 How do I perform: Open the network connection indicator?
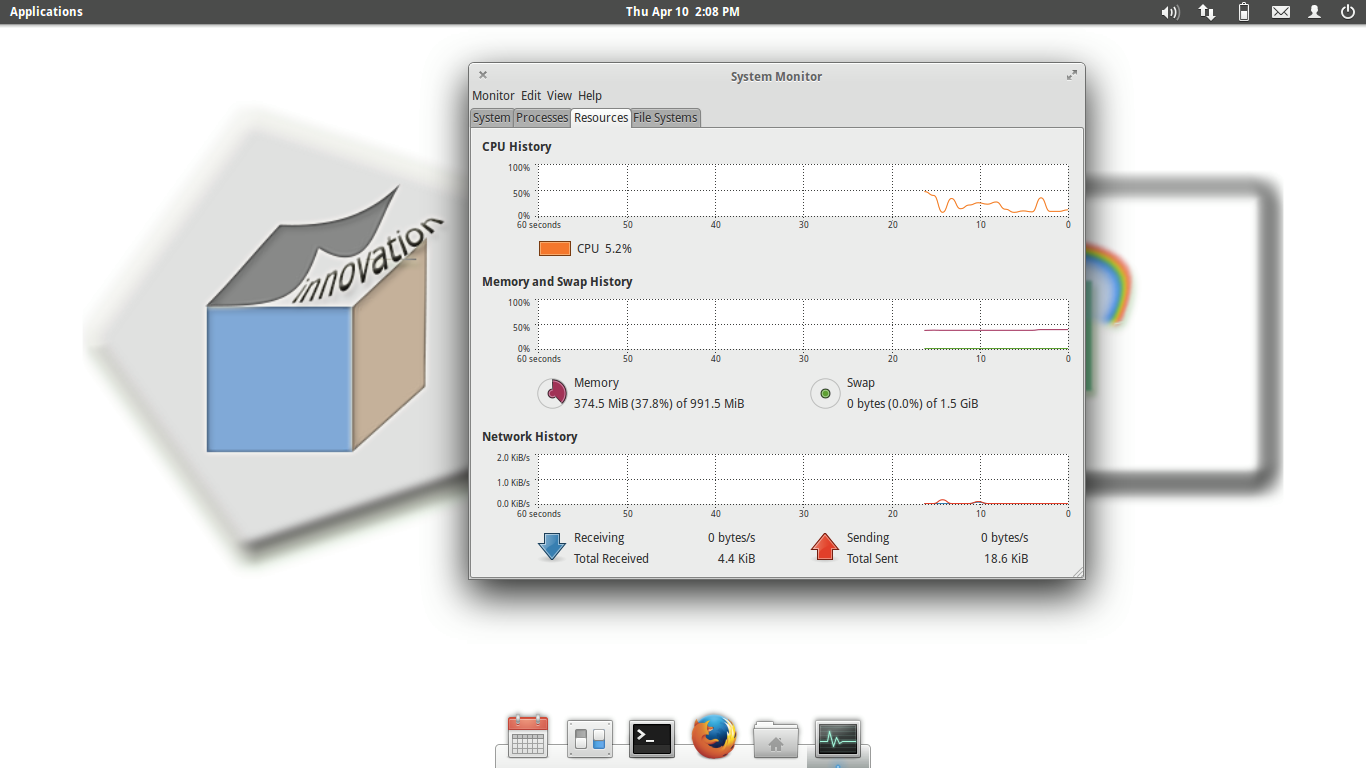click(x=1207, y=12)
